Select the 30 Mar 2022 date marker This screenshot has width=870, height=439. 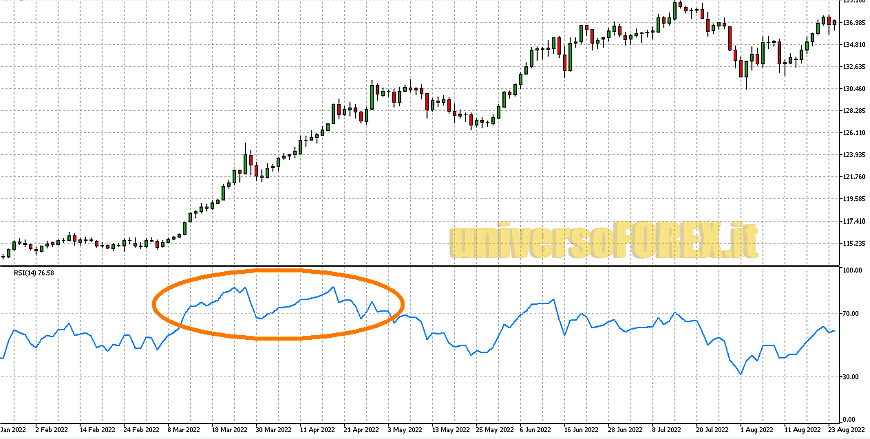click(274, 429)
